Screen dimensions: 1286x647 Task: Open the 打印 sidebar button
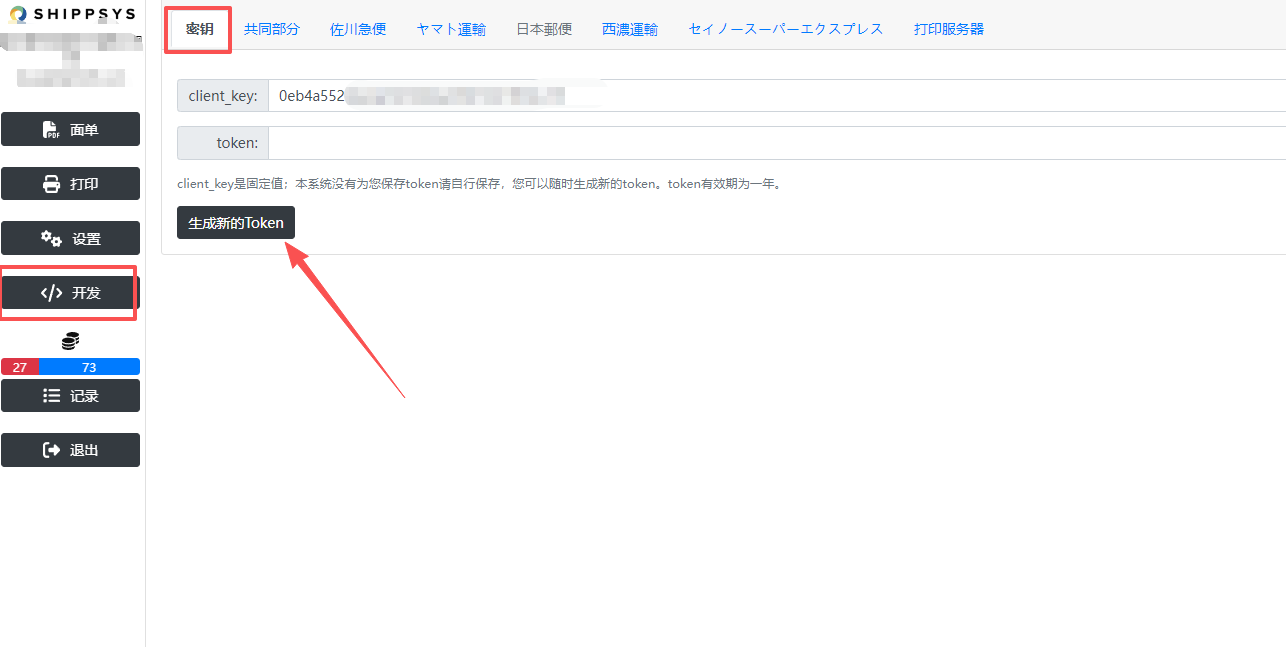70,184
